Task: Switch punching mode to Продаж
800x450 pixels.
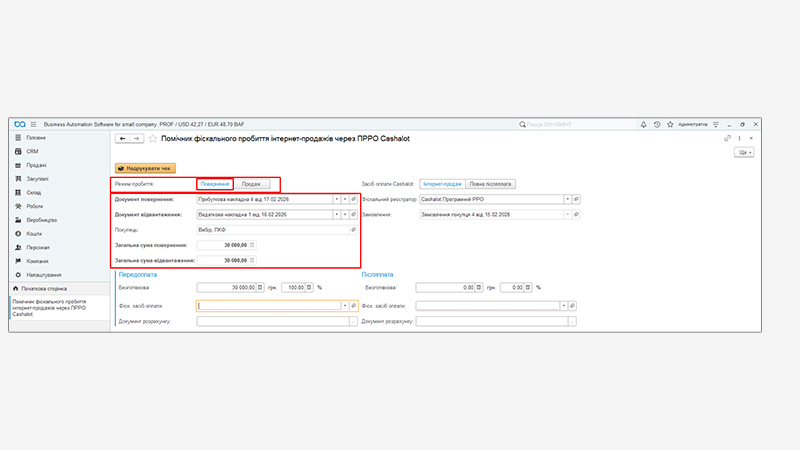Action: (x=252, y=184)
